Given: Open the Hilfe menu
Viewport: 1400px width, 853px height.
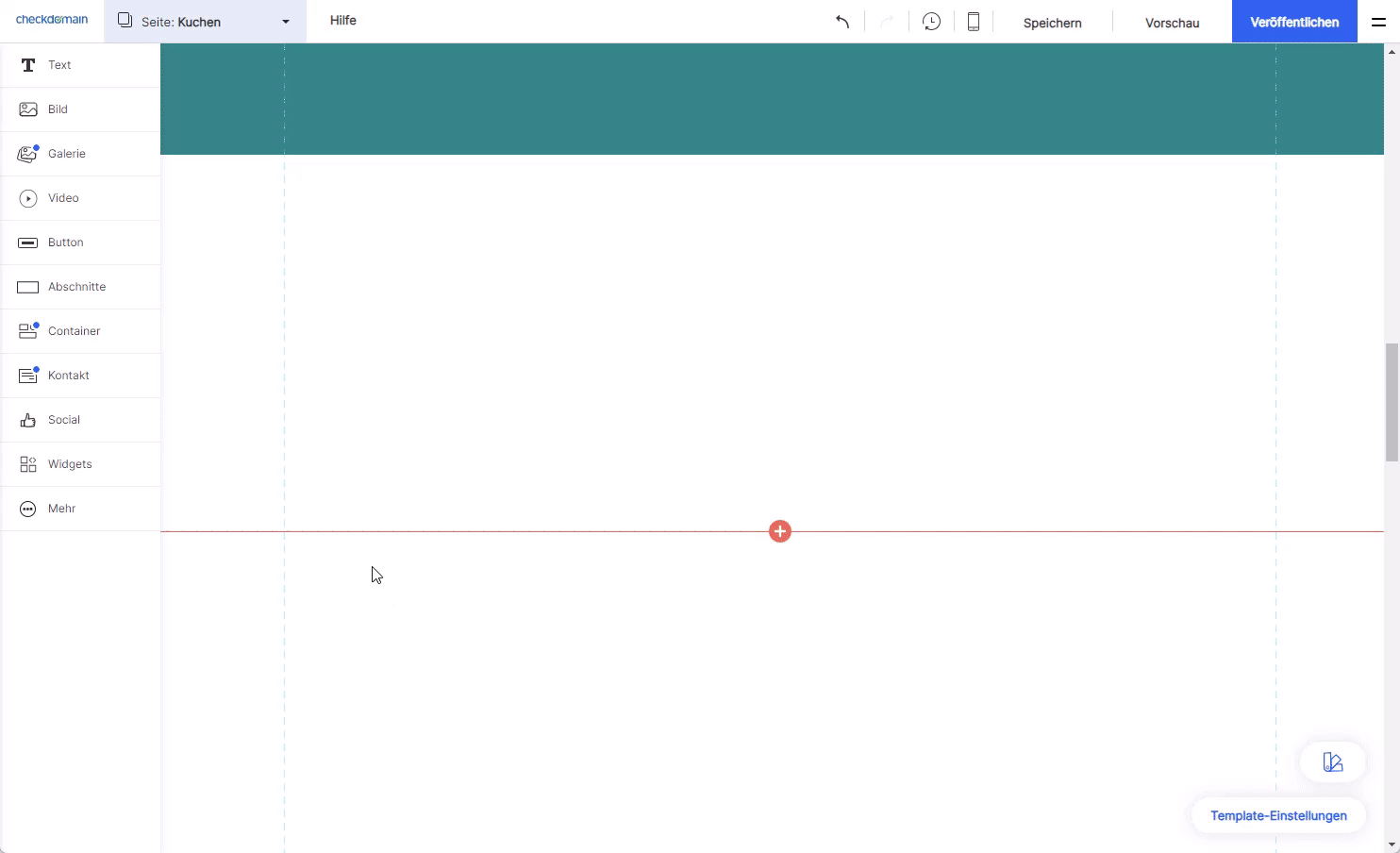Looking at the screenshot, I should (343, 21).
